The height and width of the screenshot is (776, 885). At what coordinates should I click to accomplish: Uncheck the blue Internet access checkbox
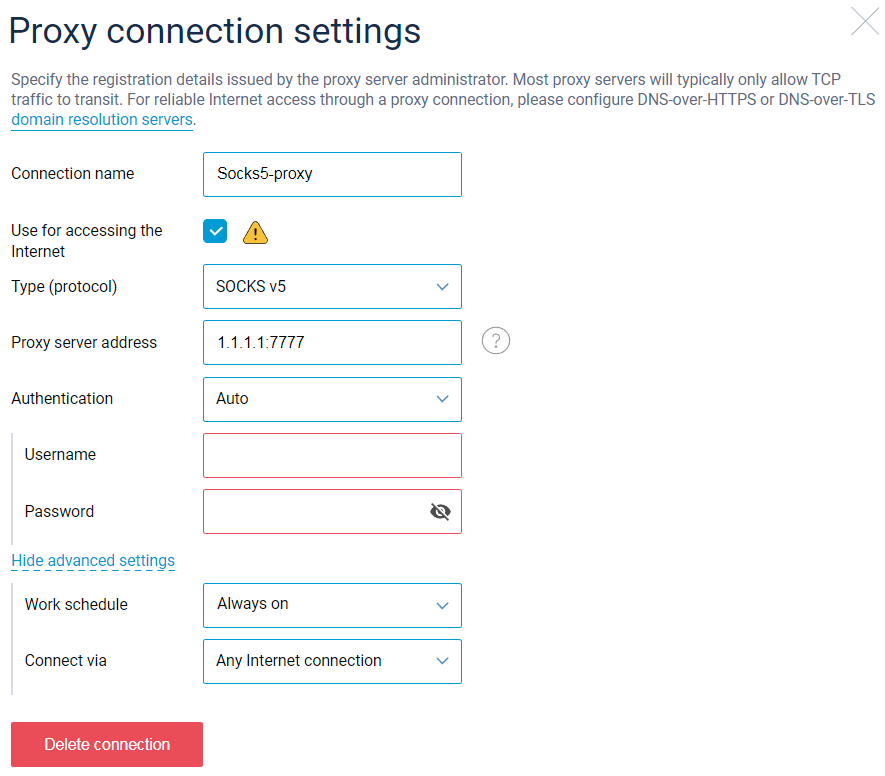click(215, 231)
